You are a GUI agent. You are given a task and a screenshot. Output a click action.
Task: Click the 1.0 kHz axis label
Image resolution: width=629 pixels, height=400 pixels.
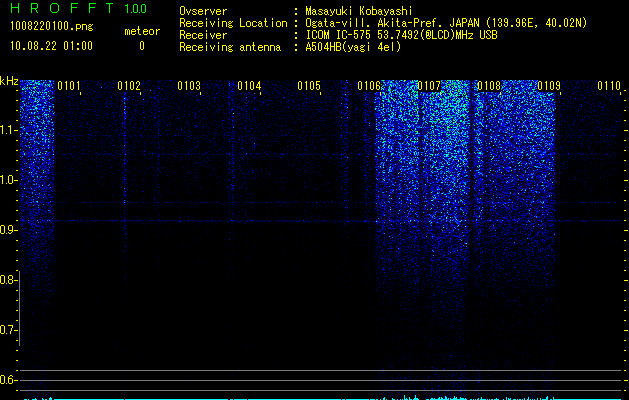[8, 180]
